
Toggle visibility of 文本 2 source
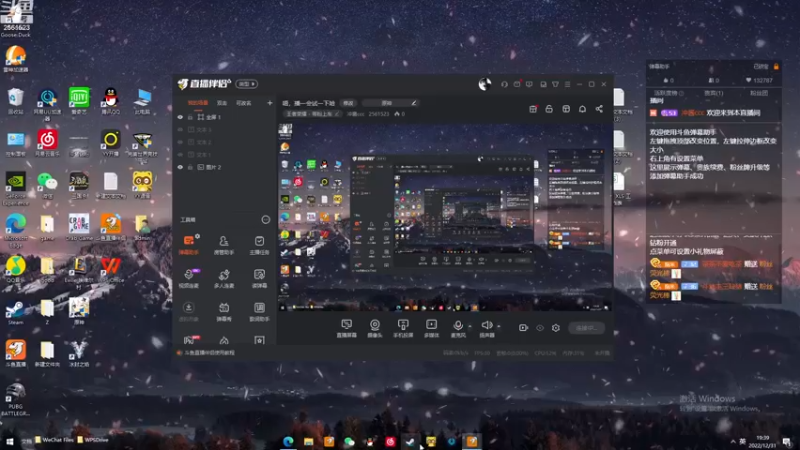(x=180, y=142)
